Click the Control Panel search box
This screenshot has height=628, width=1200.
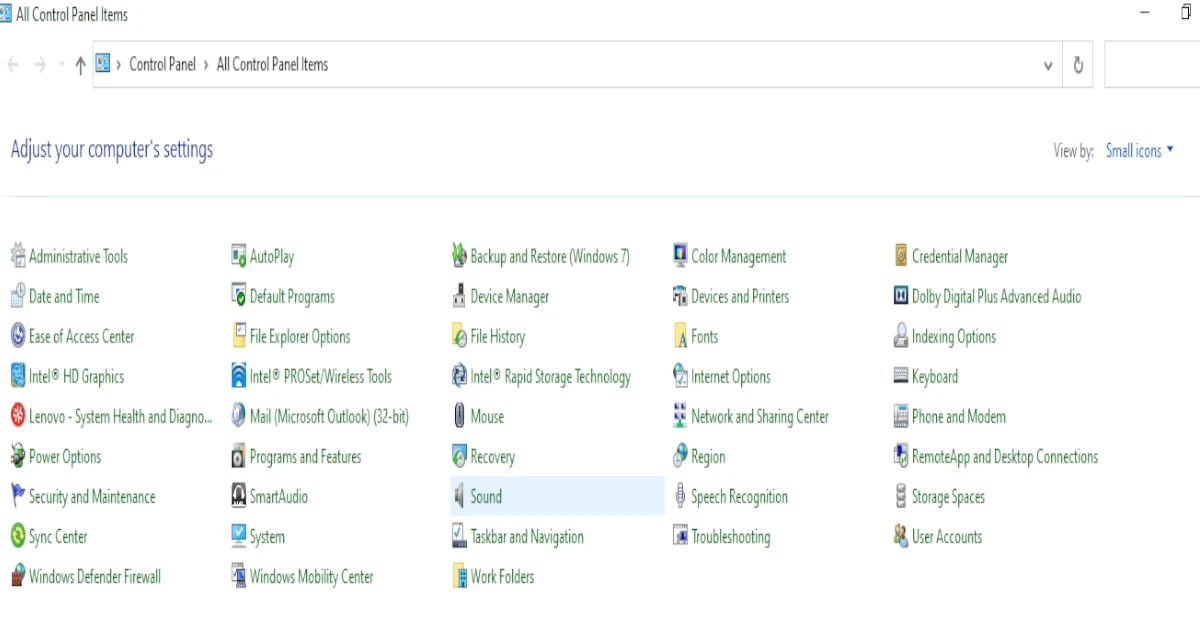click(x=1150, y=65)
